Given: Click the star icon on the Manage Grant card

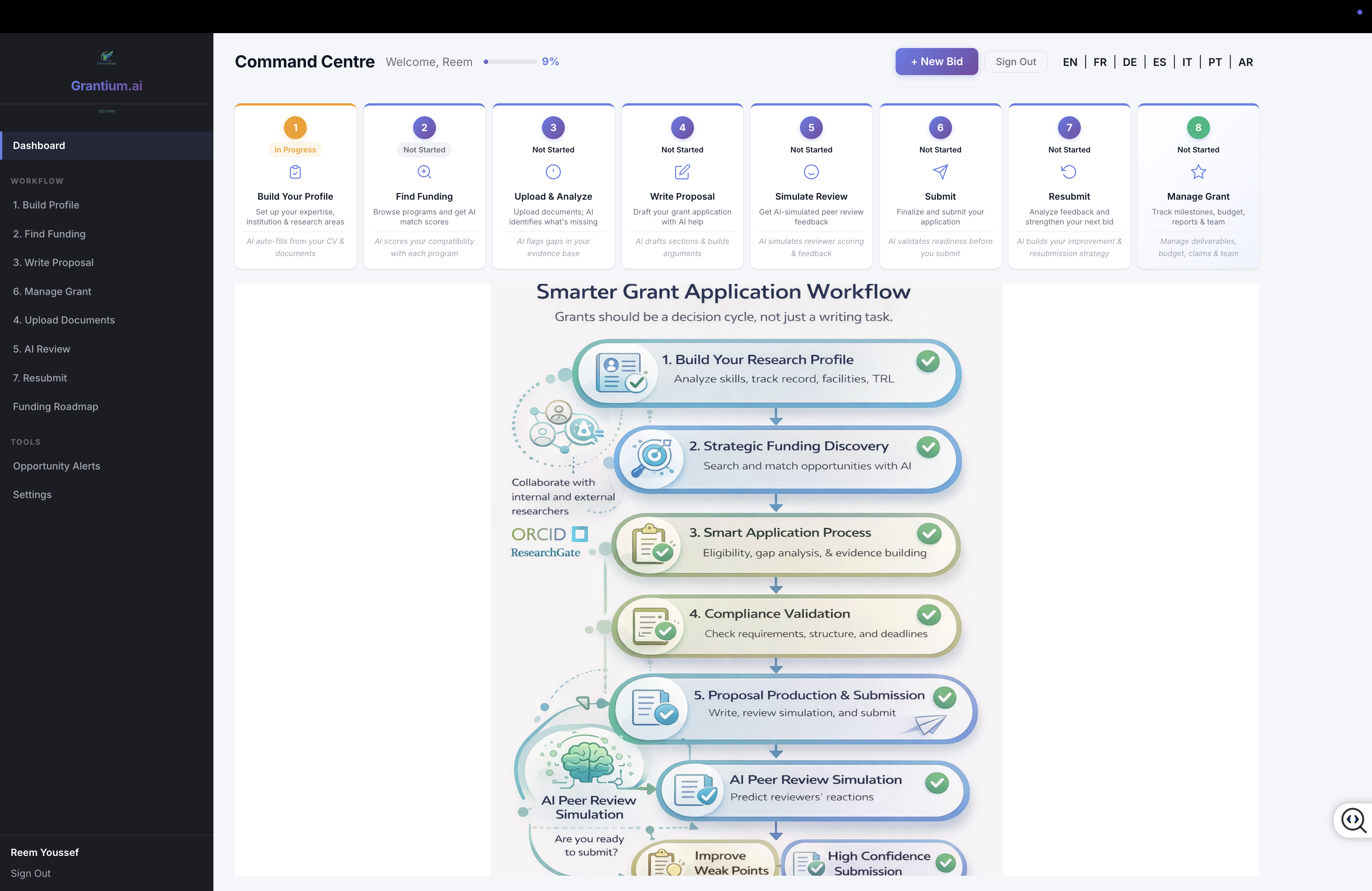Looking at the screenshot, I should [x=1198, y=172].
